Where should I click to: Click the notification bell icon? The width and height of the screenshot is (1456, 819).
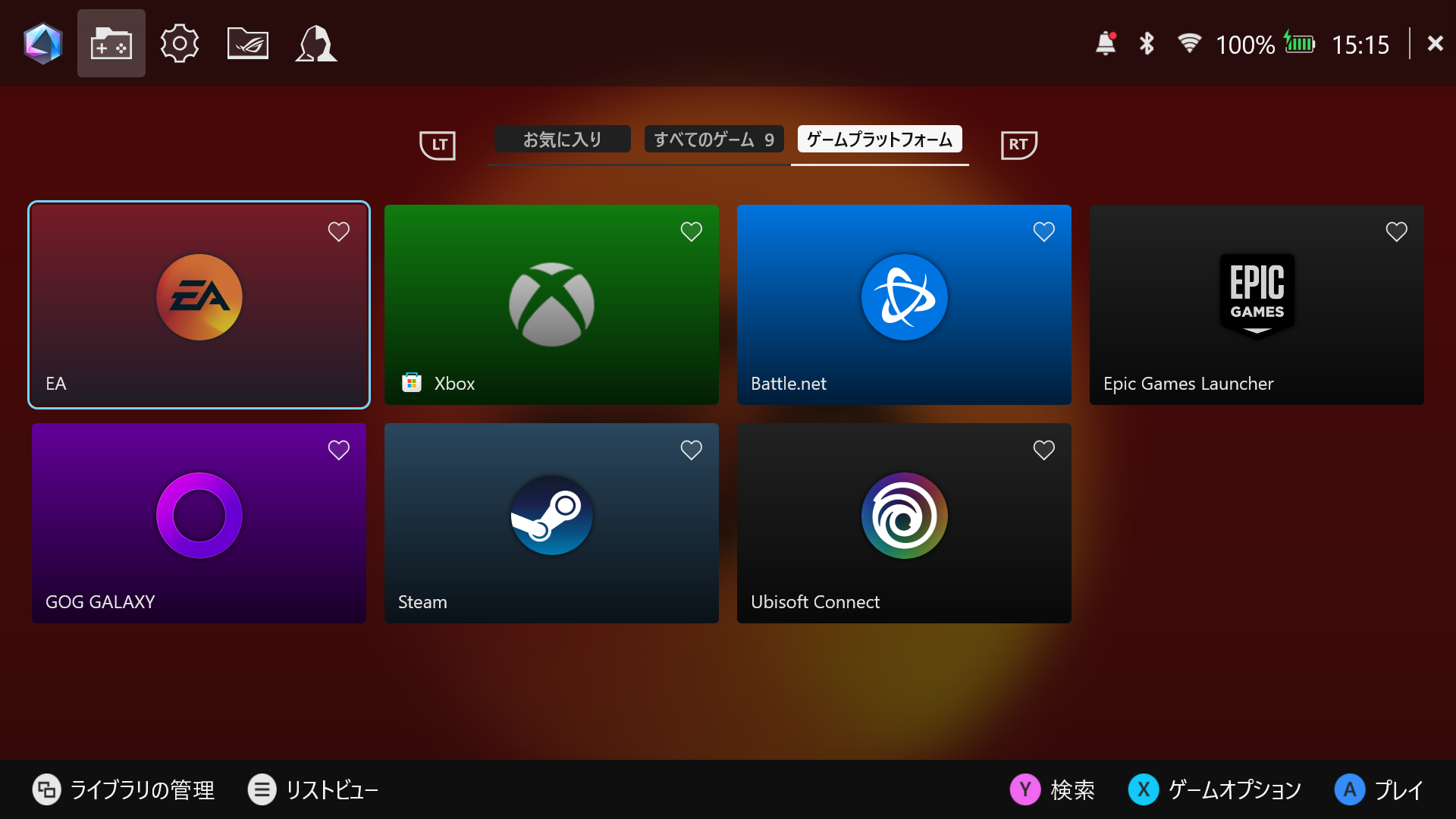(x=1106, y=44)
